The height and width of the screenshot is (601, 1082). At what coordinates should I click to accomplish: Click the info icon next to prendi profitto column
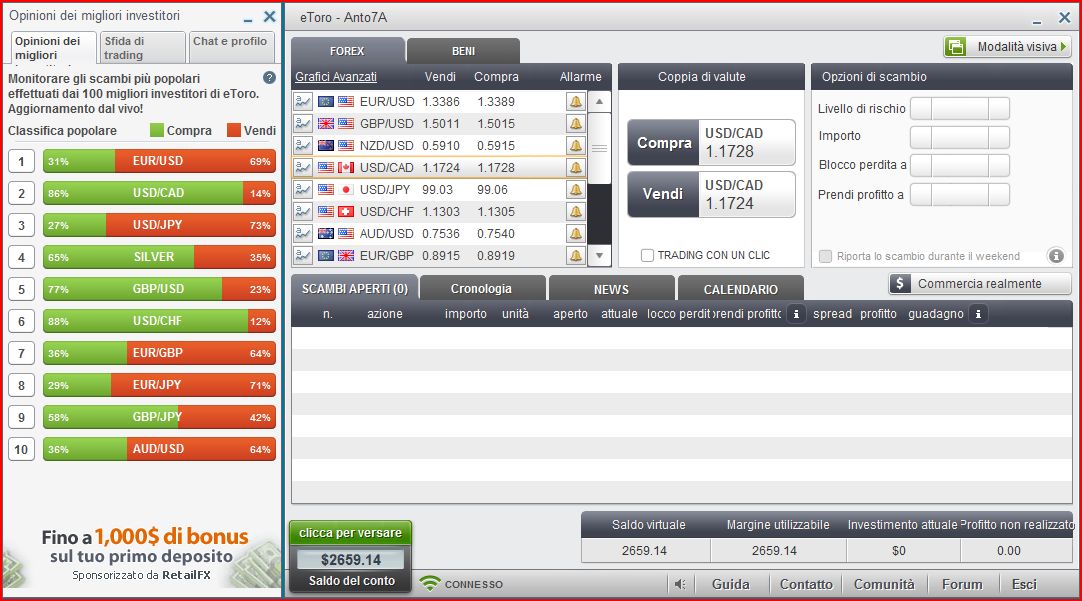point(796,314)
